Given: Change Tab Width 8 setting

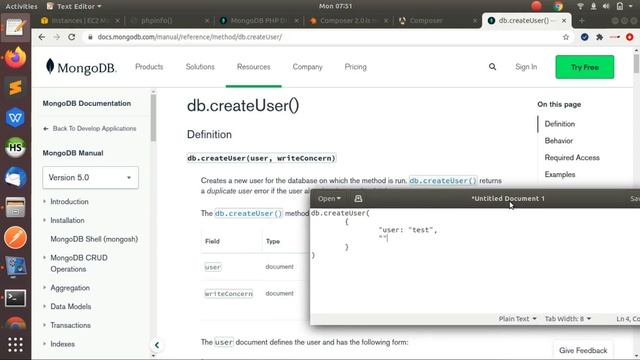Looking at the screenshot, I should point(568,319).
